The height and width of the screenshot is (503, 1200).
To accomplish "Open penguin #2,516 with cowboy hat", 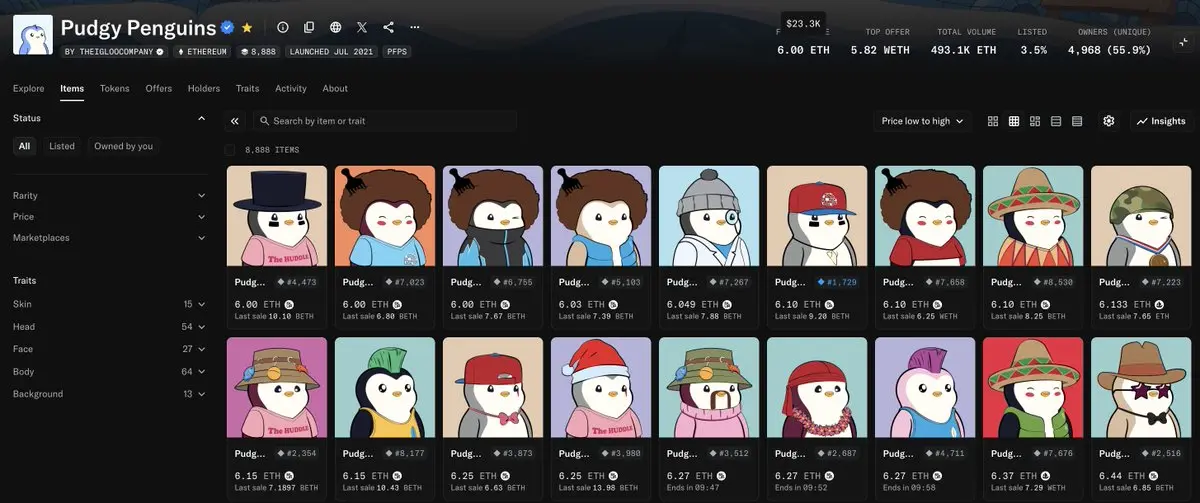I will (1141, 419).
